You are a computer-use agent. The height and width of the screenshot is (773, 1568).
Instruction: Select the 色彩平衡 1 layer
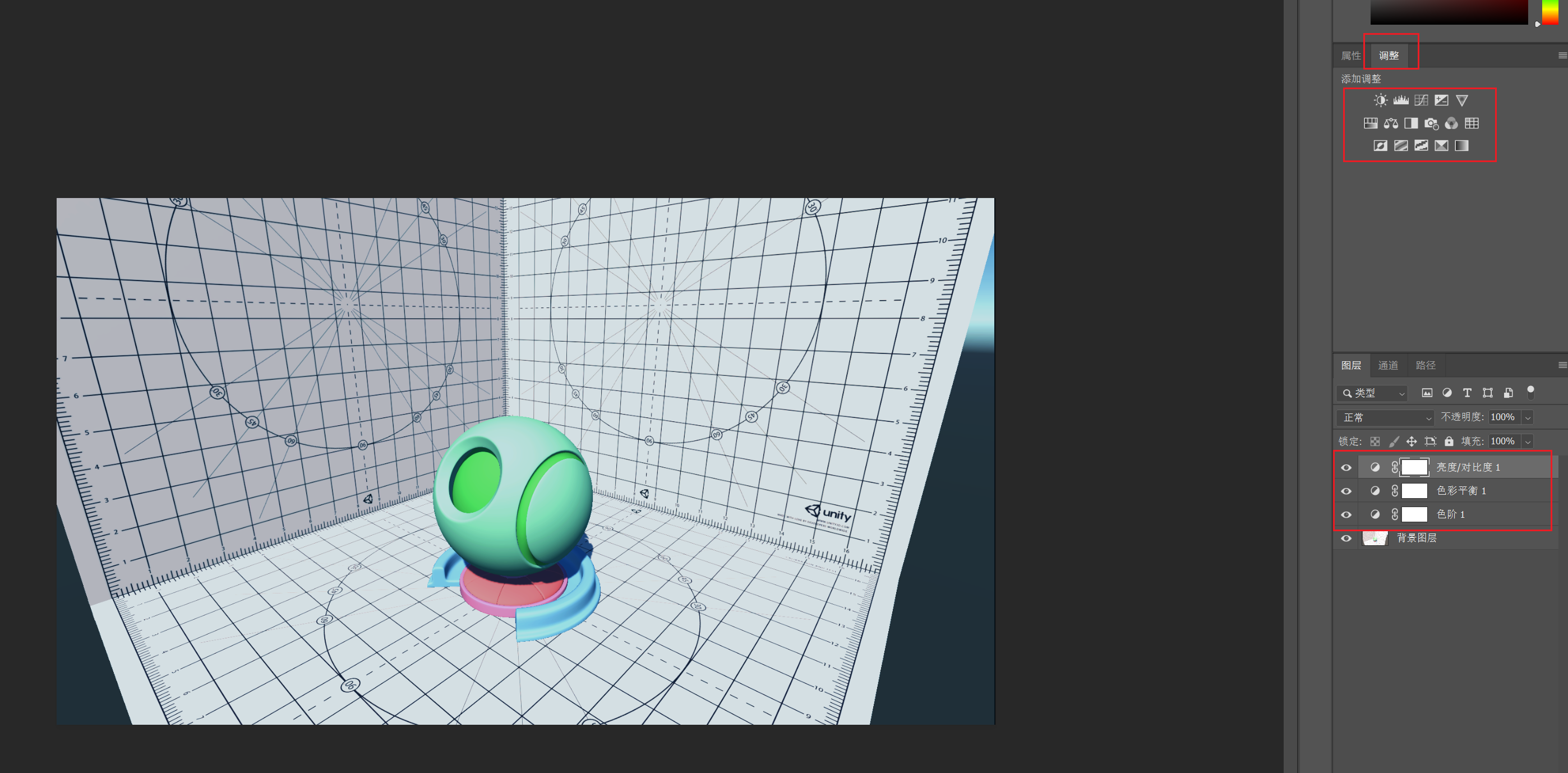(x=1461, y=491)
